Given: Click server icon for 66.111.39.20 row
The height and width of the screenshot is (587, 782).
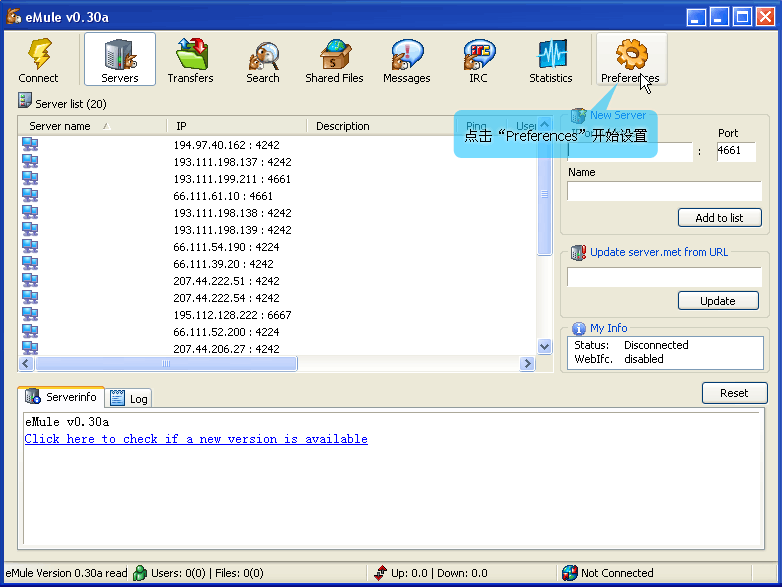Looking at the screenshot, I should [30, 263].
